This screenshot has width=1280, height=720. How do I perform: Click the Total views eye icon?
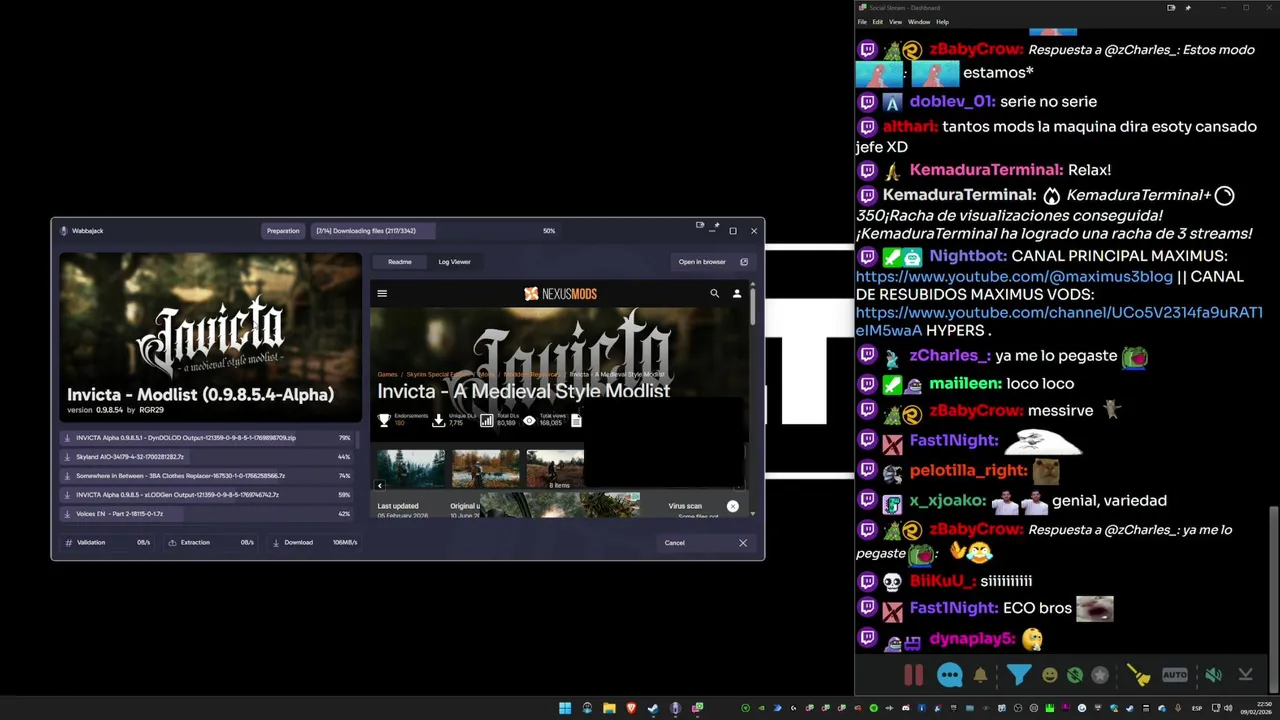click(529, 421)
